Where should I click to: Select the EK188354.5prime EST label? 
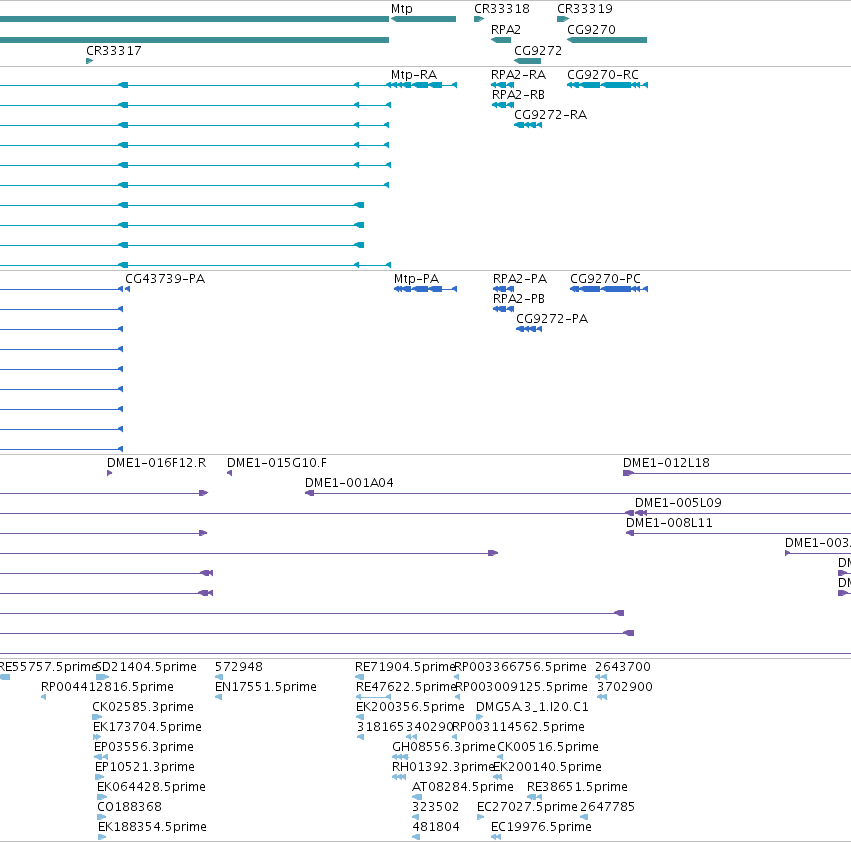pyautogui.click(x=153, y=827)
